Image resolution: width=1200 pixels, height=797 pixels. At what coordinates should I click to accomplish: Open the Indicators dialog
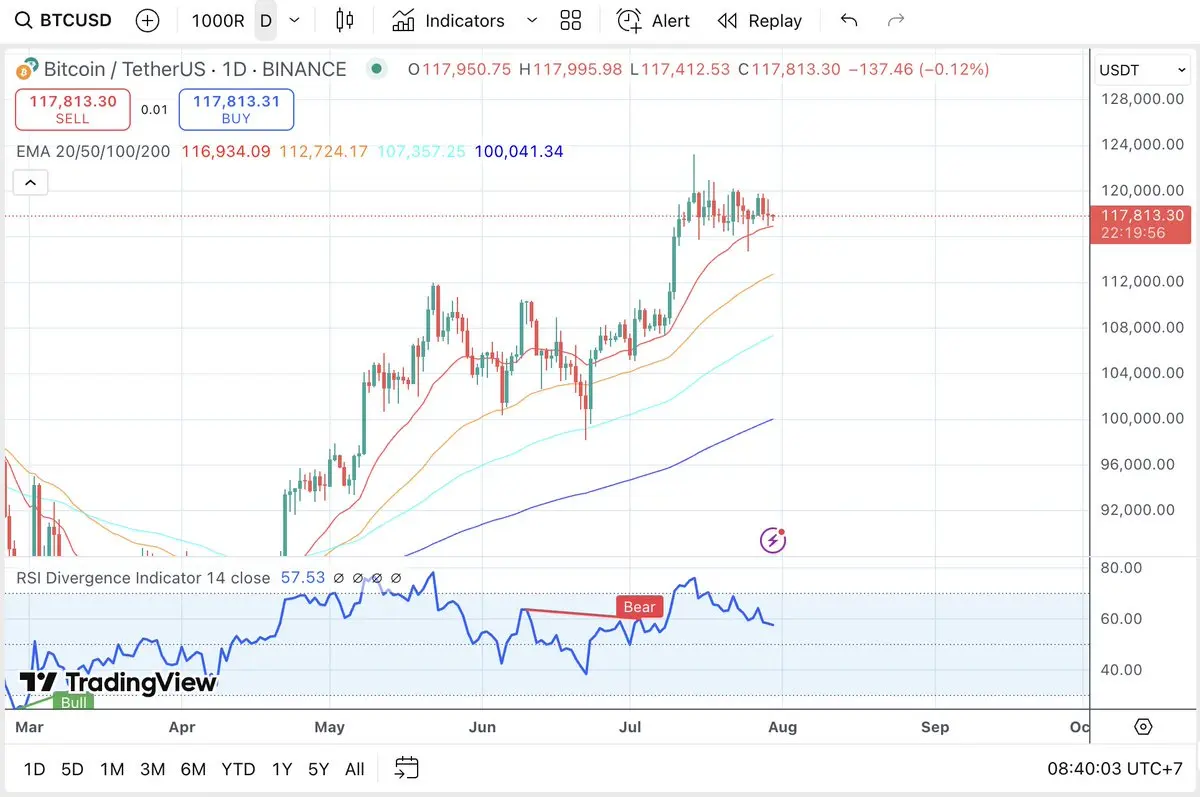click(448, 20)
